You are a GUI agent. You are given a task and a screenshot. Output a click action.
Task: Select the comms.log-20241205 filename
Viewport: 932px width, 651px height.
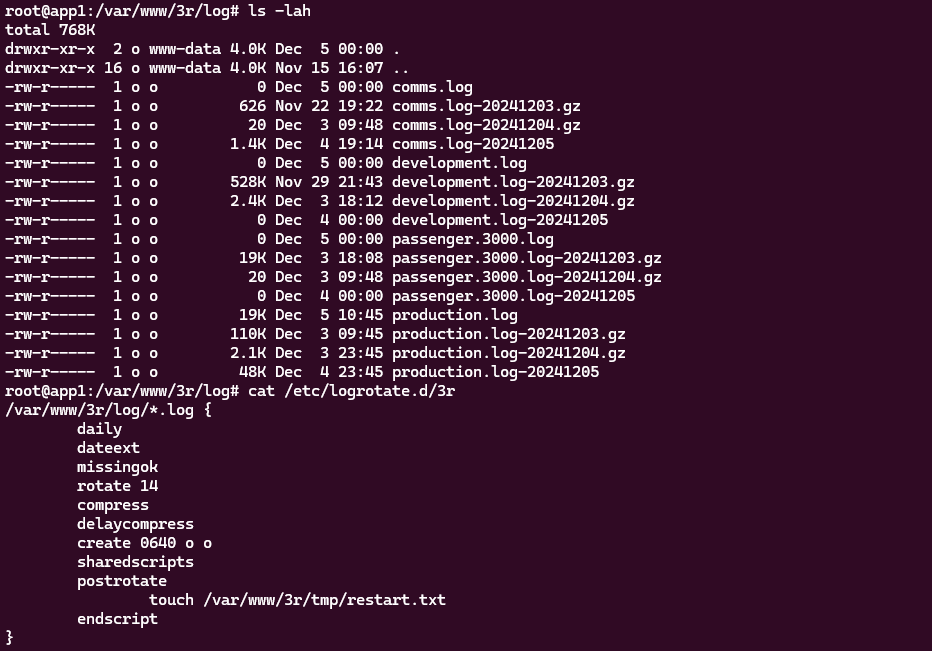(473, 144)
